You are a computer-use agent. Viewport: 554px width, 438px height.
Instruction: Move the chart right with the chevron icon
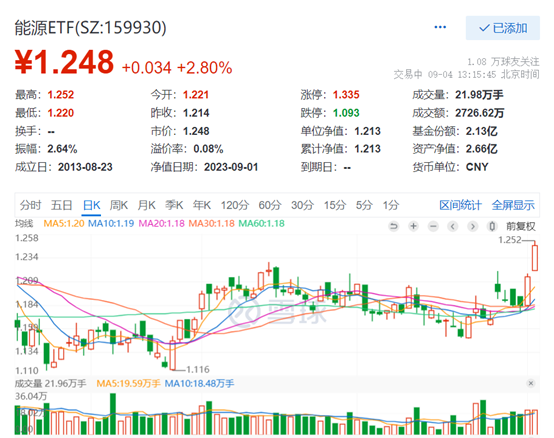click(x=472, y=226)
